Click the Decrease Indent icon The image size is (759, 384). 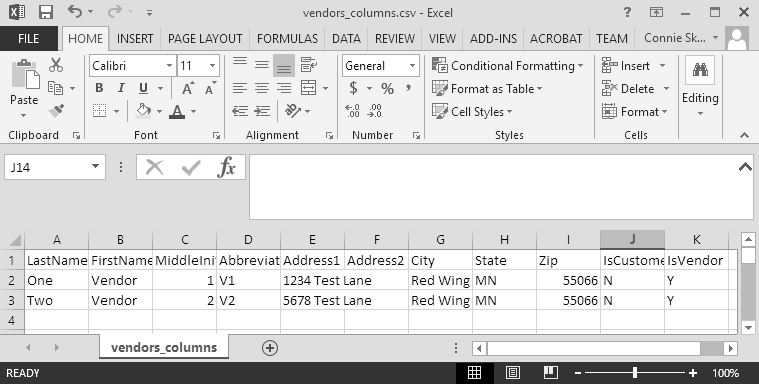coord(240,111)
